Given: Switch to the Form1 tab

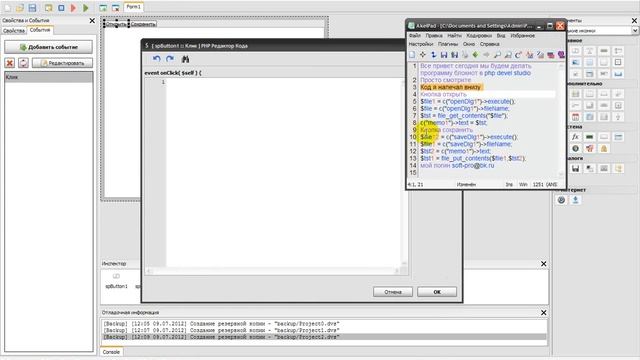Looking at the screenshot, I should [x=133, y=7].
